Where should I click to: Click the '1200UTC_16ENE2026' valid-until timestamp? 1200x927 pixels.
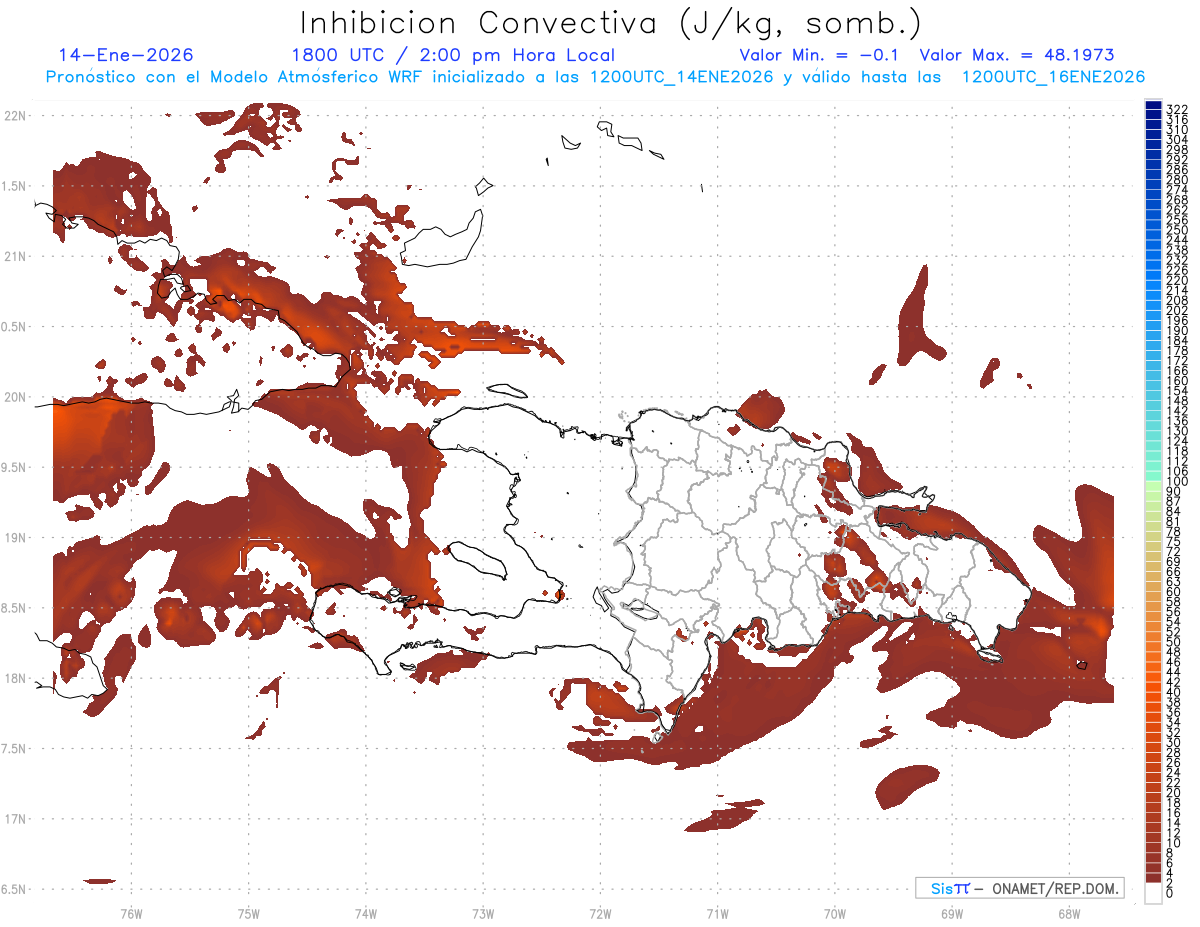pyautogui.click(x=1053, y=77)
